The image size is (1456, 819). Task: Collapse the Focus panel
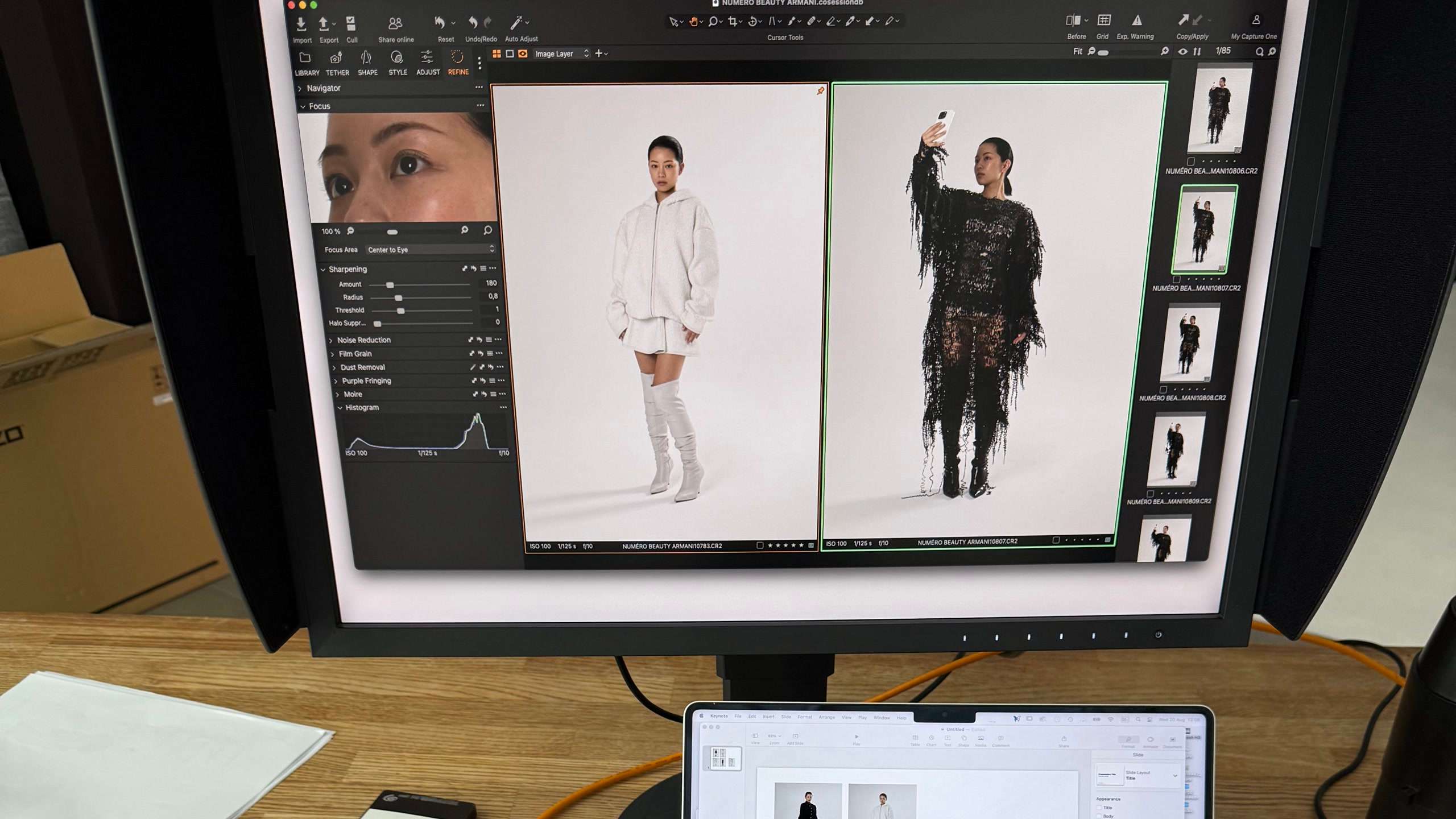coord(303,106)
